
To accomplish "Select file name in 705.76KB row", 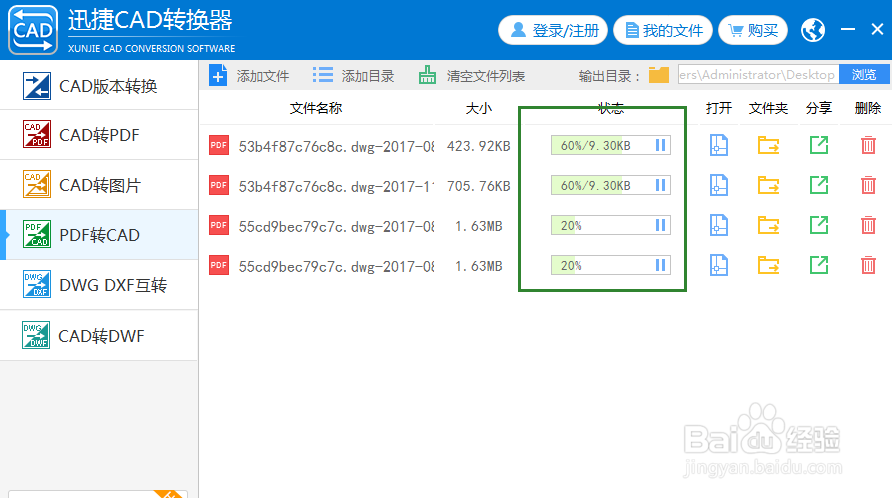I will click(336, 186).
